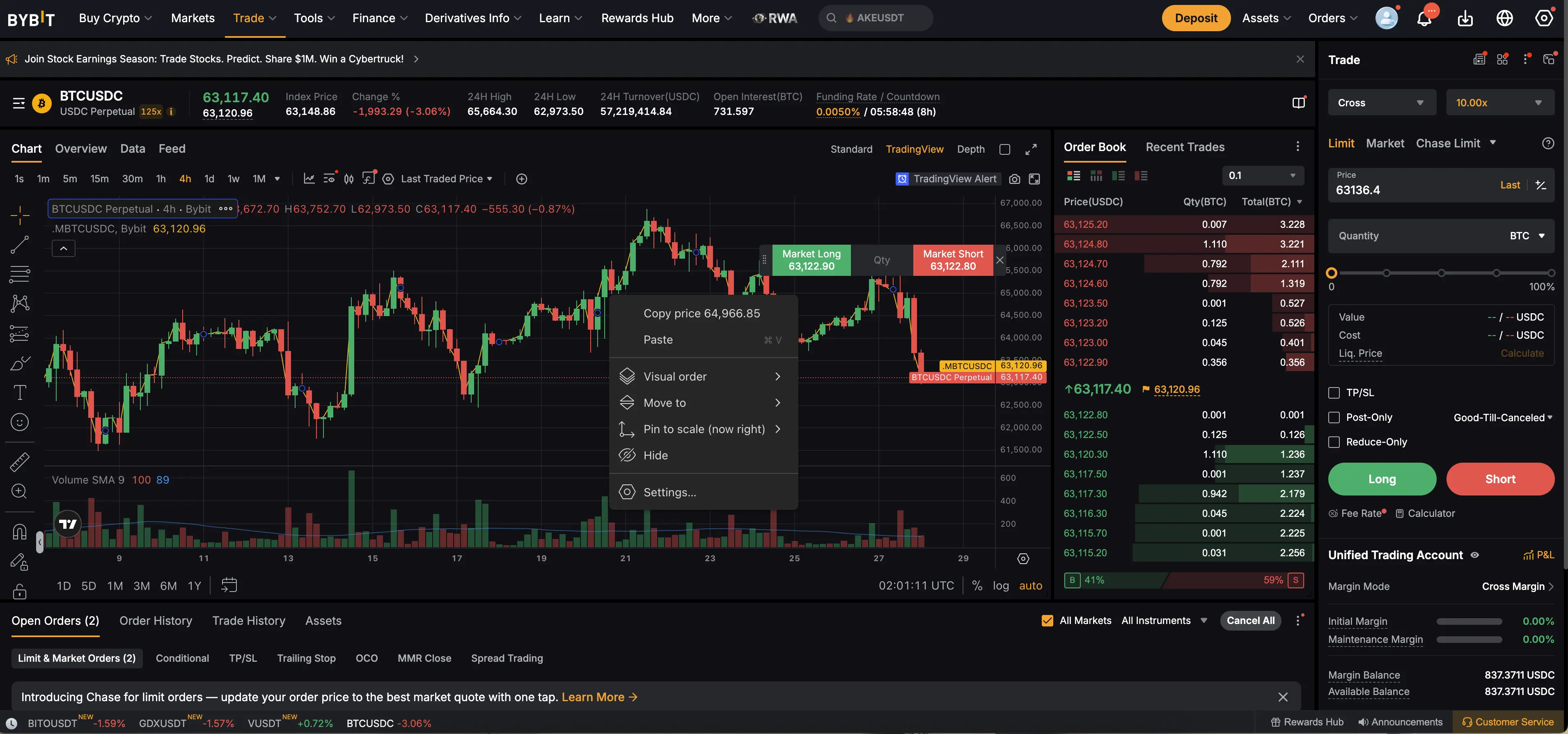This screenshot has height=734, width=1568.
Task: Open the download app icon
Action: [x=1465, y=18]
